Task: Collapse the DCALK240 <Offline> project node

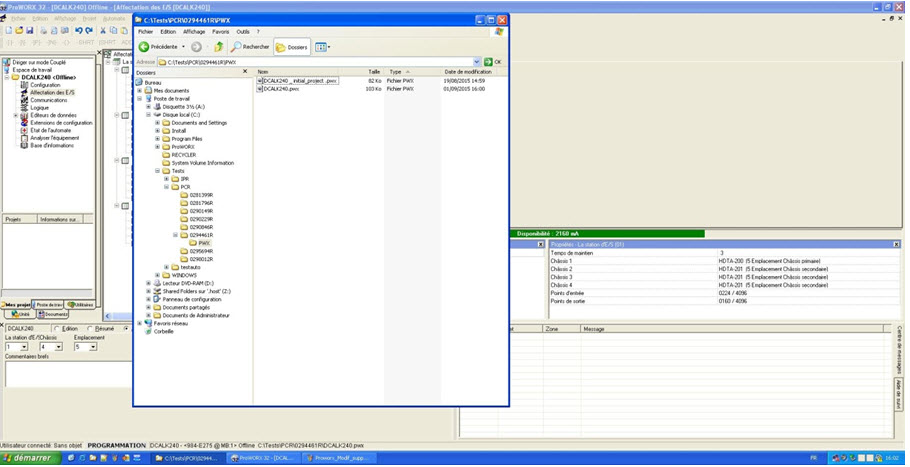Action: tap(7, 78)
